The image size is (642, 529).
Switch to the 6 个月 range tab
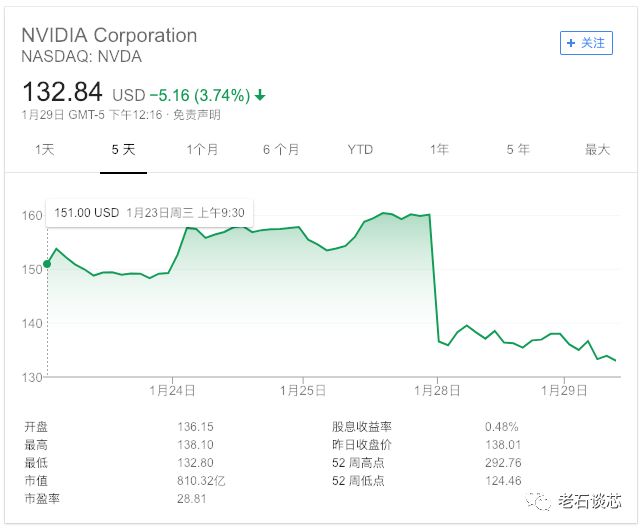point(281,149)
